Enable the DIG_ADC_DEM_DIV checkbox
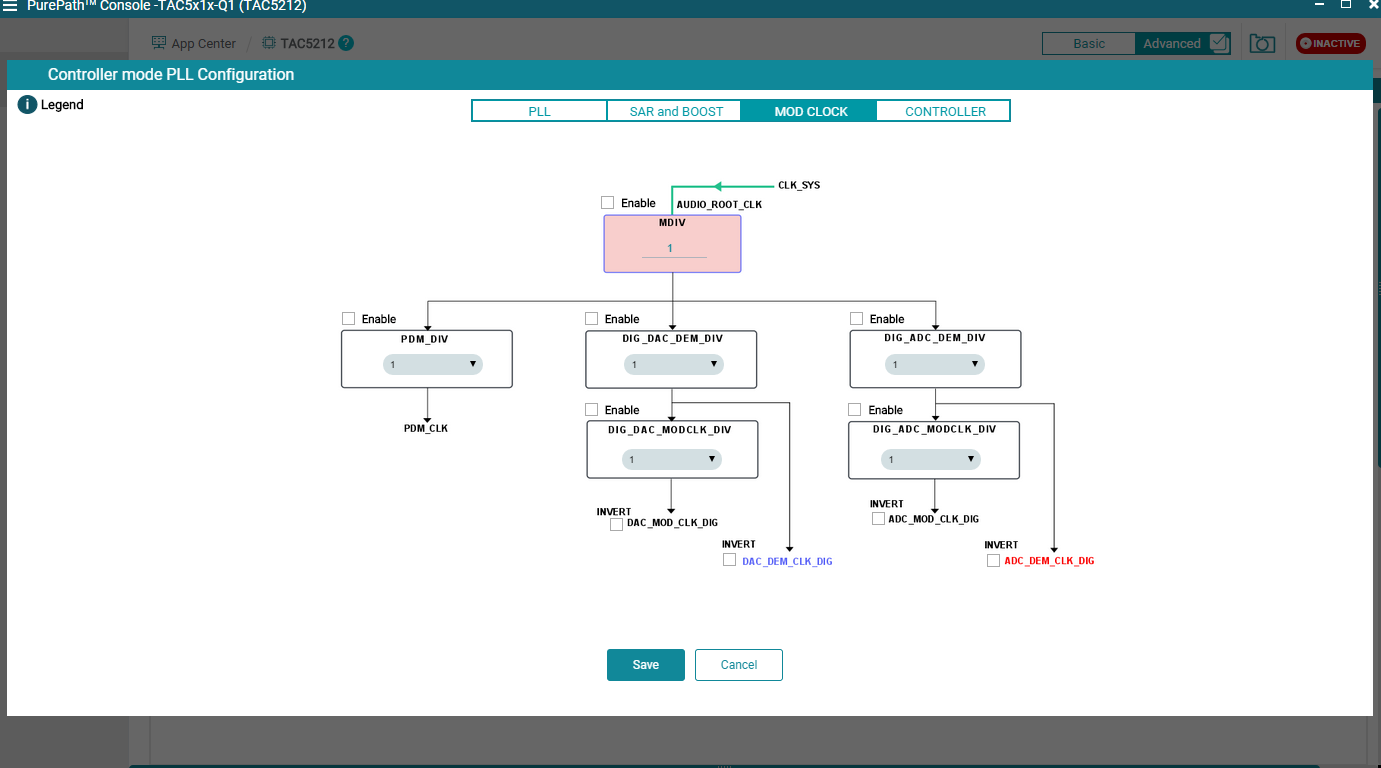The width and height of the screenshot is (1381, 768). [856, 319]
